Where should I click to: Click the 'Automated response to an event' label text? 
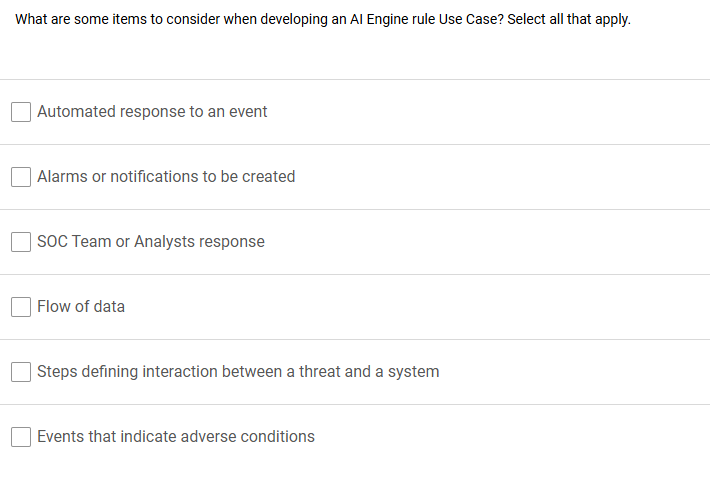[152, 111]
